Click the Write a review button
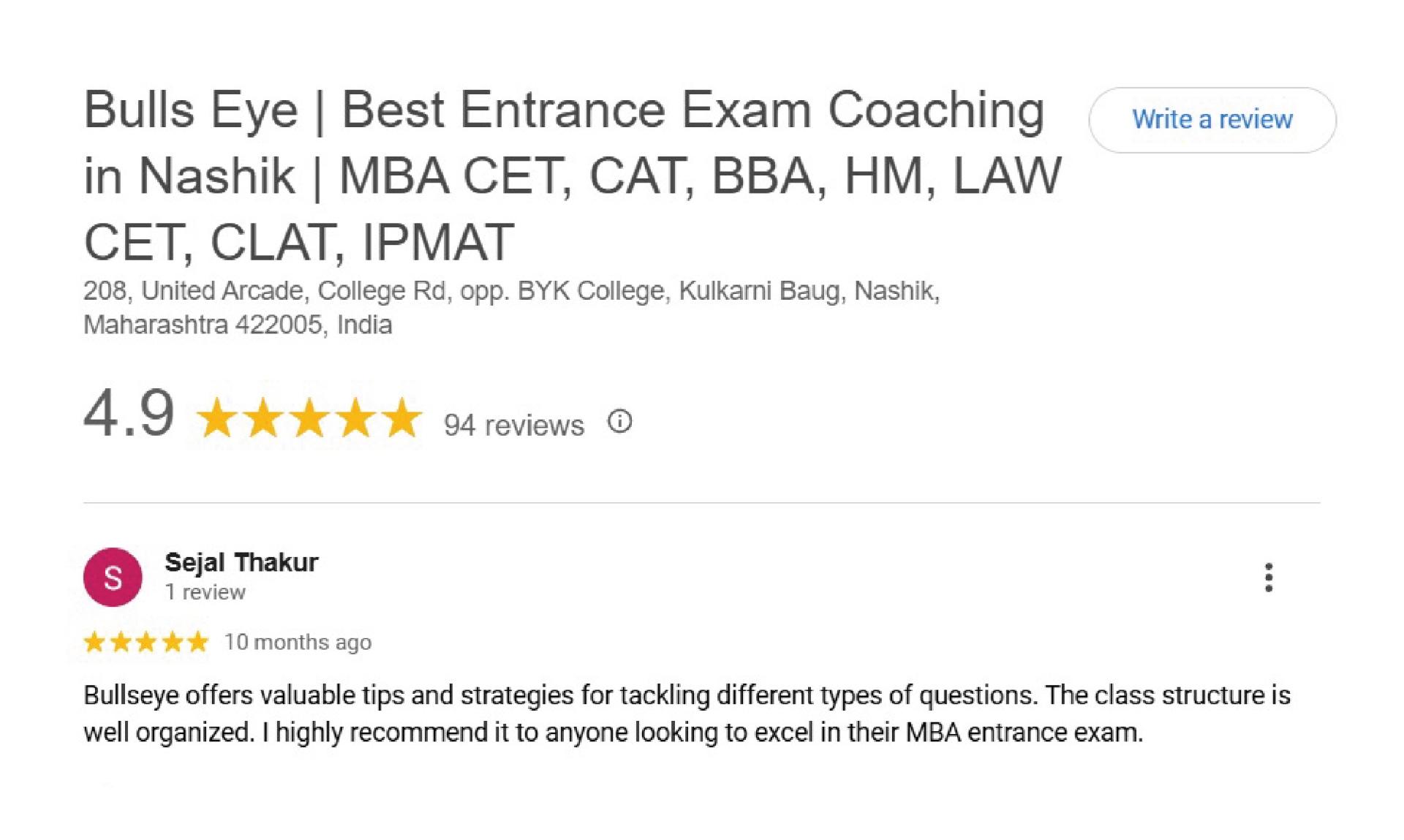The width and height of the screenshot is (1404, 840). pos(1212,120)
